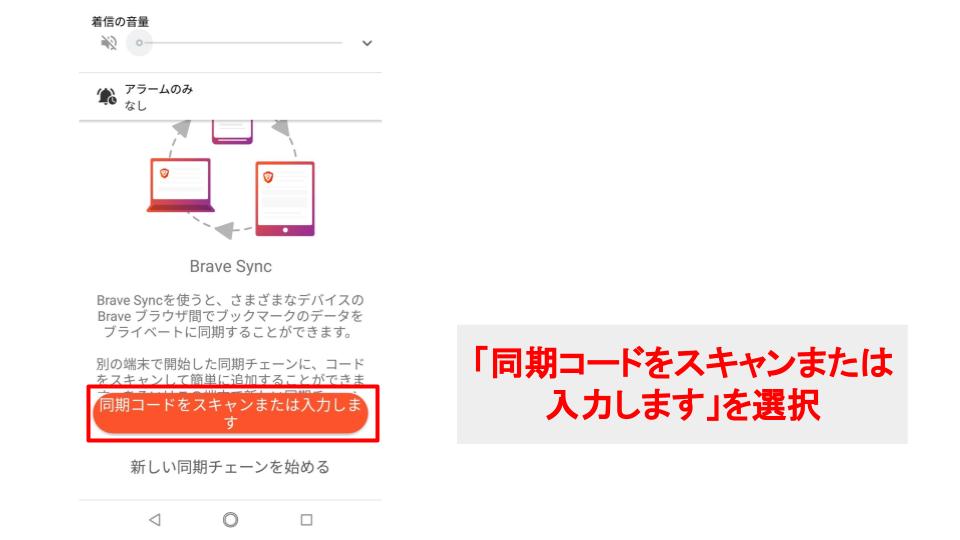Viewport: 960px width, 540px height.
Task: Click the ringer volume slider thumb
Action: click(140, 43)
